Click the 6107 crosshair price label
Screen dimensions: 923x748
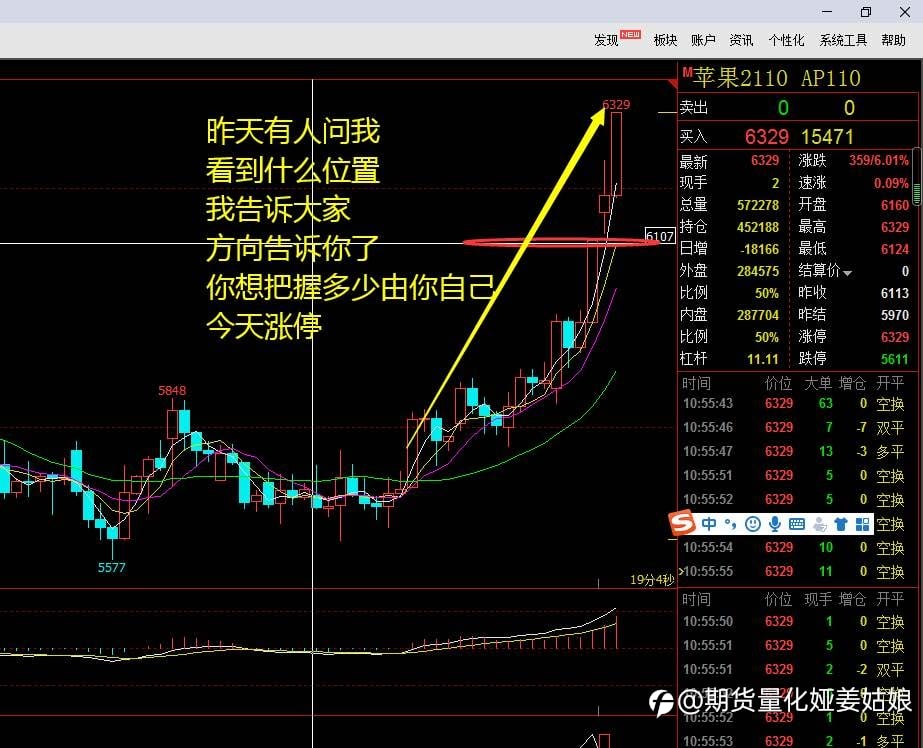point(659,236)
